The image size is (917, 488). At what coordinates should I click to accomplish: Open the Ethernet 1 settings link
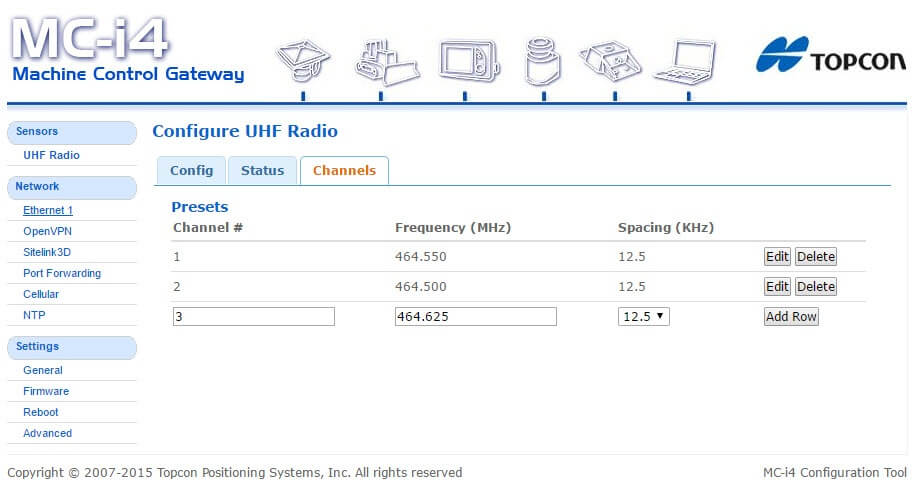pyautogui.click(x=48, y=210)
